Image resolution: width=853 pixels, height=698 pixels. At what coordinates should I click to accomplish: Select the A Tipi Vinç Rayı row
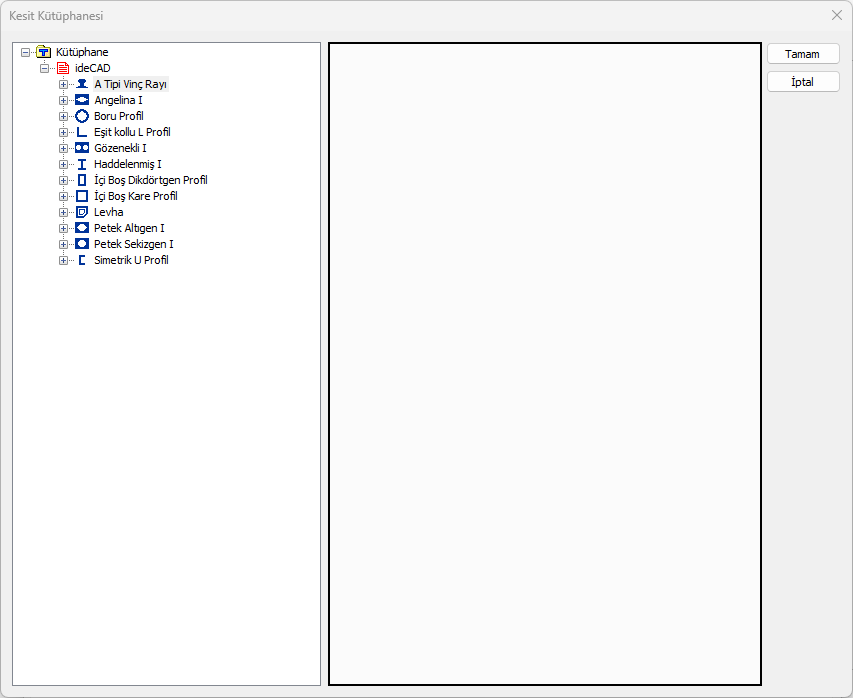point(131,84)
